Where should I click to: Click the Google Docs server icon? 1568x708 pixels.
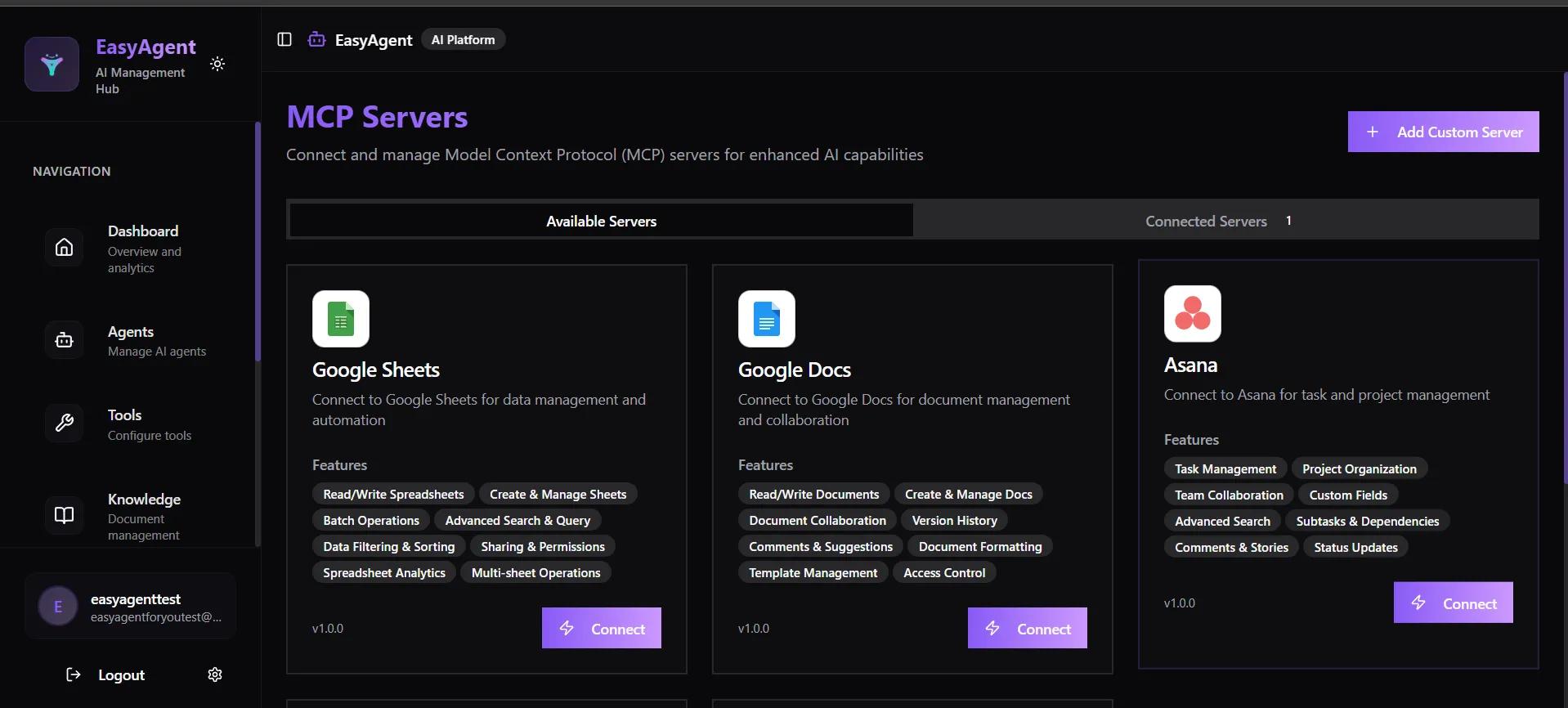[767, 319]
